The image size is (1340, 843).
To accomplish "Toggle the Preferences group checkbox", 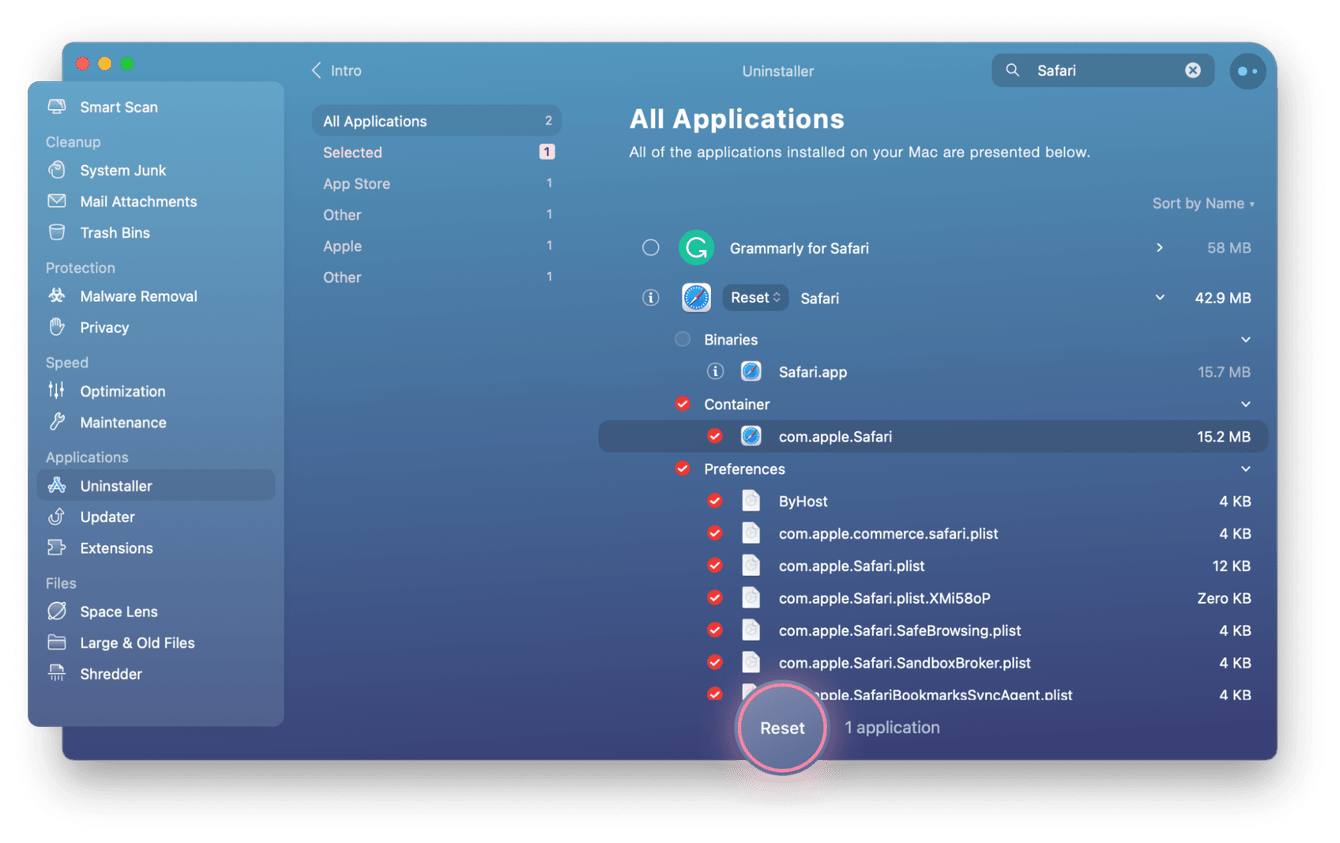I will [x=682, y=469].
